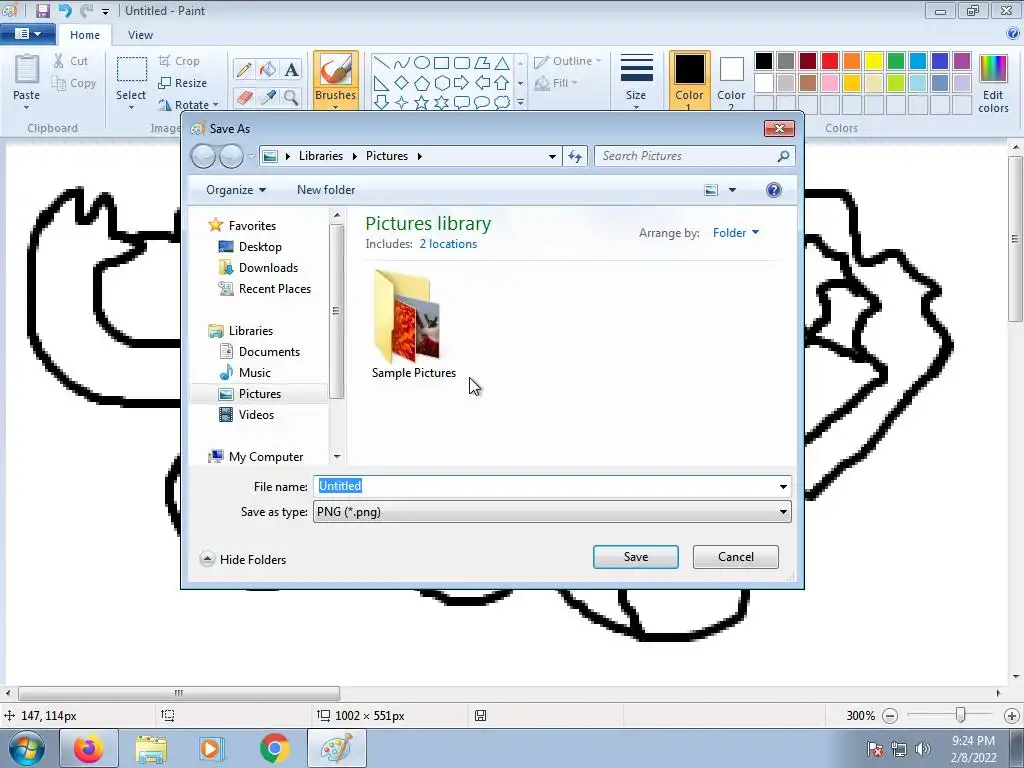Select the oval shape
Image resolution: width=1024 pixels, height=768 pixels.
[x=422, y=63]
